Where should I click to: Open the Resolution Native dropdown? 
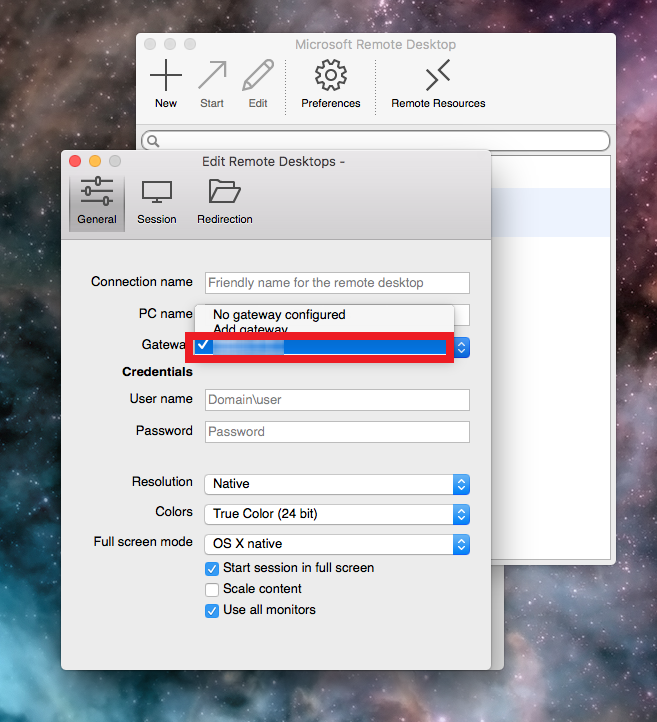[337, 484]
